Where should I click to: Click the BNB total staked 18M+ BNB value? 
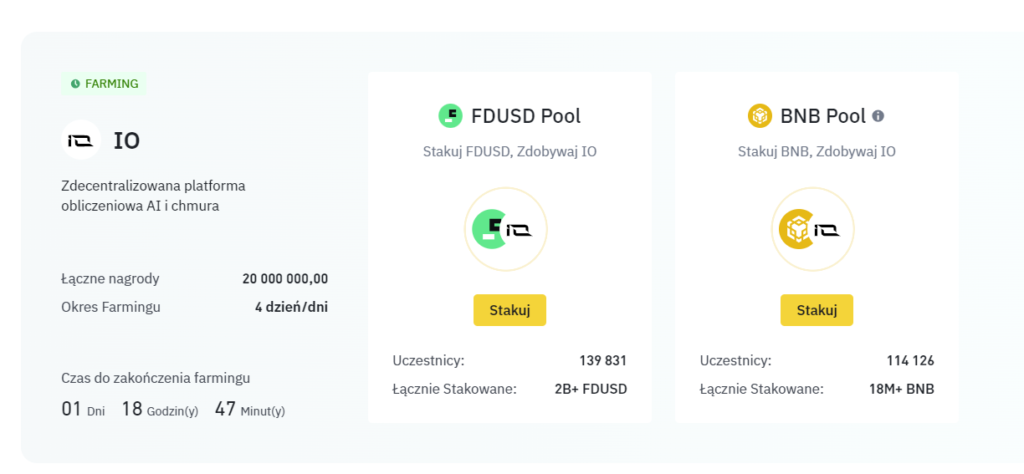tap(900, 388)
